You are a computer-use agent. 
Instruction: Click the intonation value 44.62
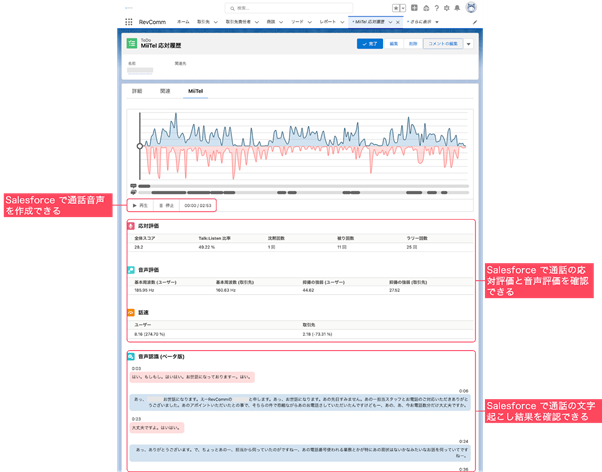[308, 290]
